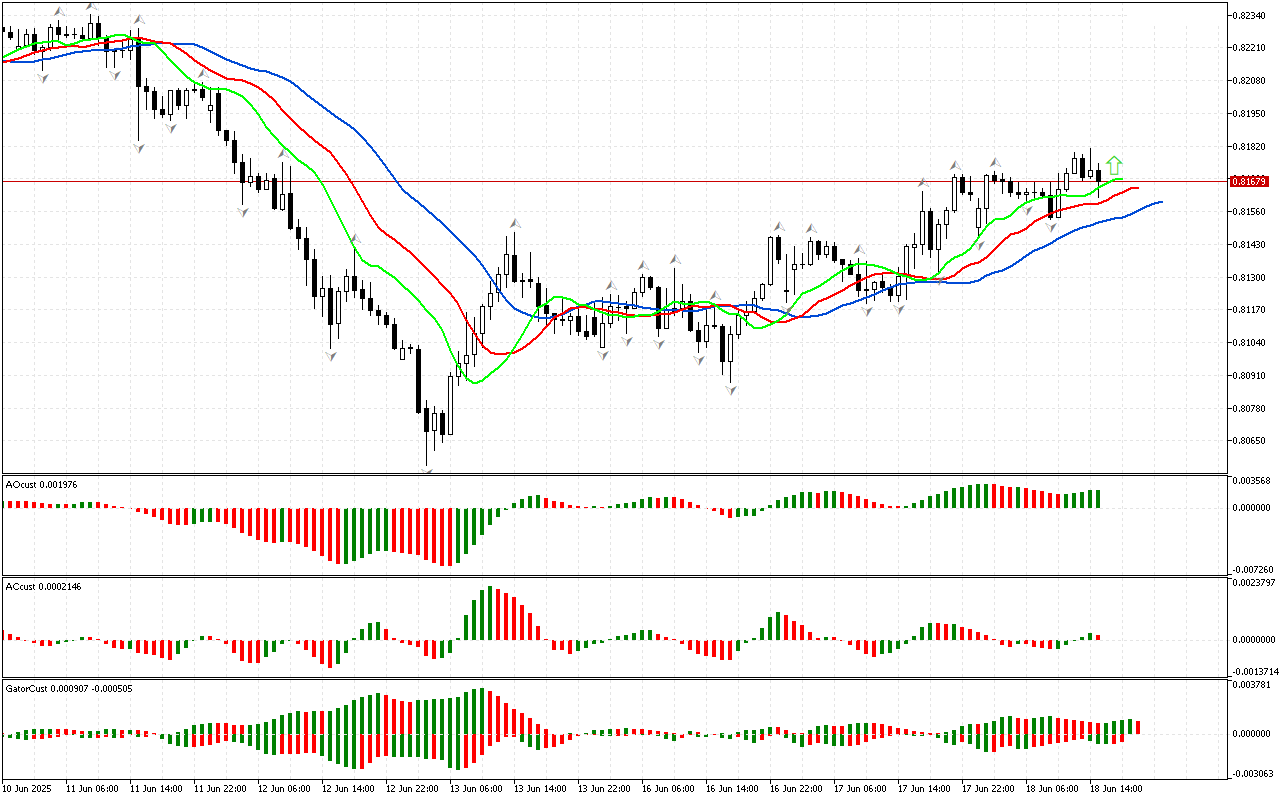
Task: Click the green up-arrow buy signal
Action: (1114, 166)
